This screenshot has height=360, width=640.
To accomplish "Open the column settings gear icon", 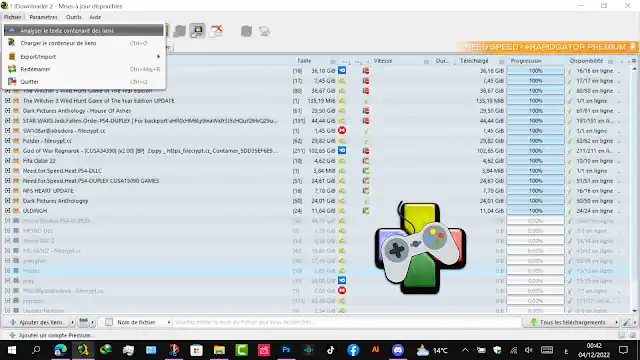I will (x=634, y=61).
